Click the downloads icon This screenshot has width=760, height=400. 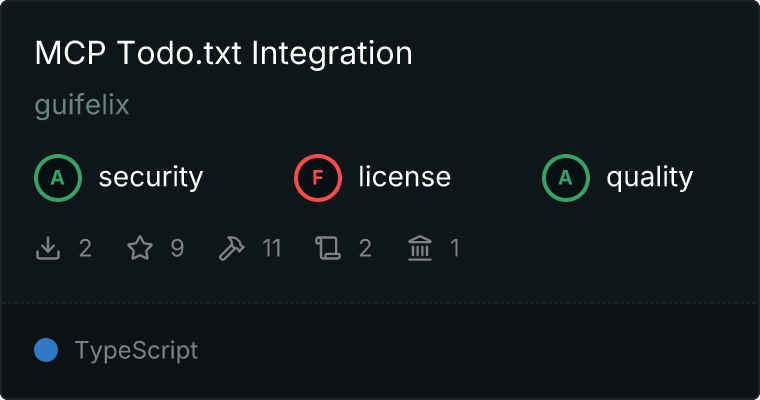coord(48,248)
